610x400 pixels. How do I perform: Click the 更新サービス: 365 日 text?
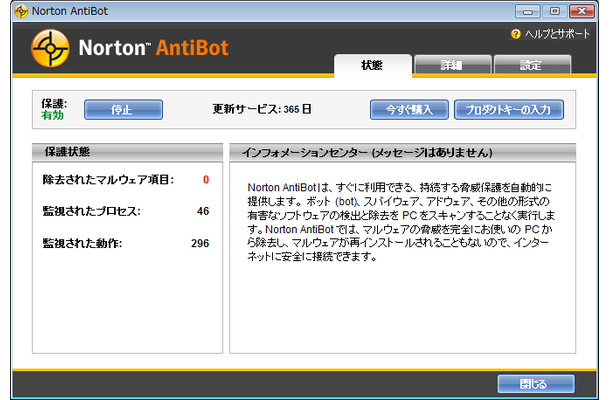tap(262, 109)
